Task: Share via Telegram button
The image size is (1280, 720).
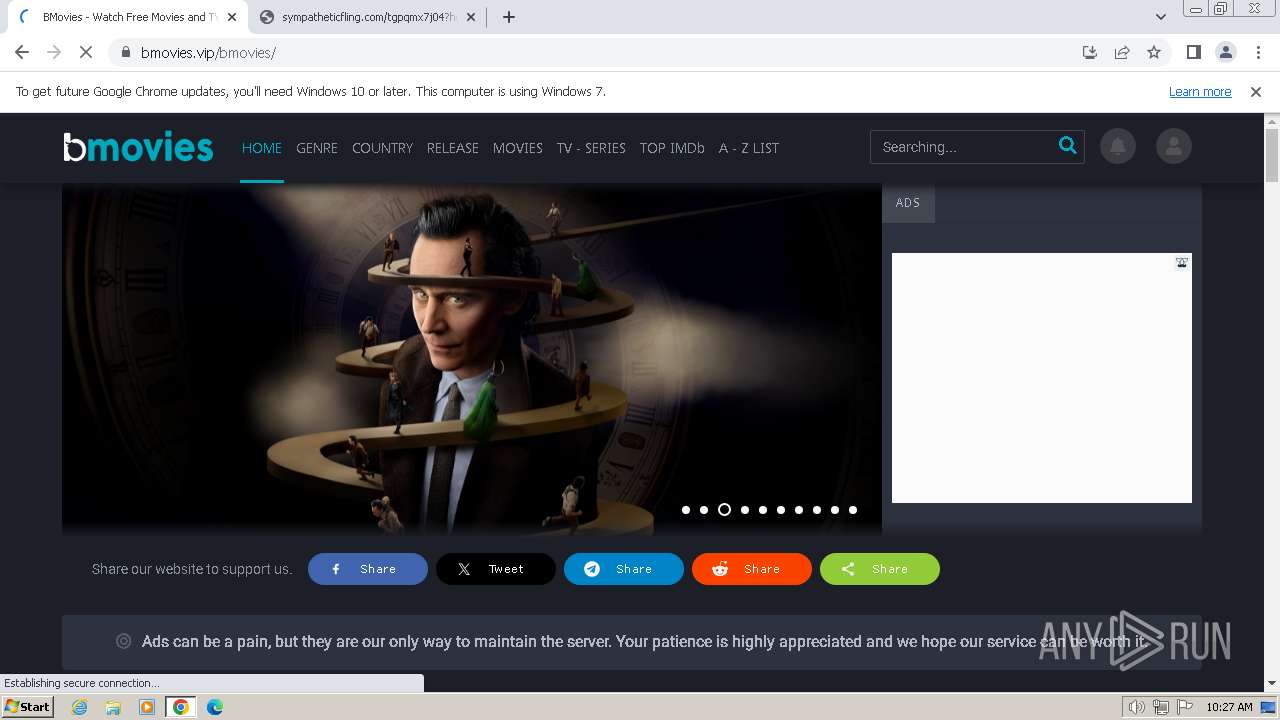Action: 624,569
